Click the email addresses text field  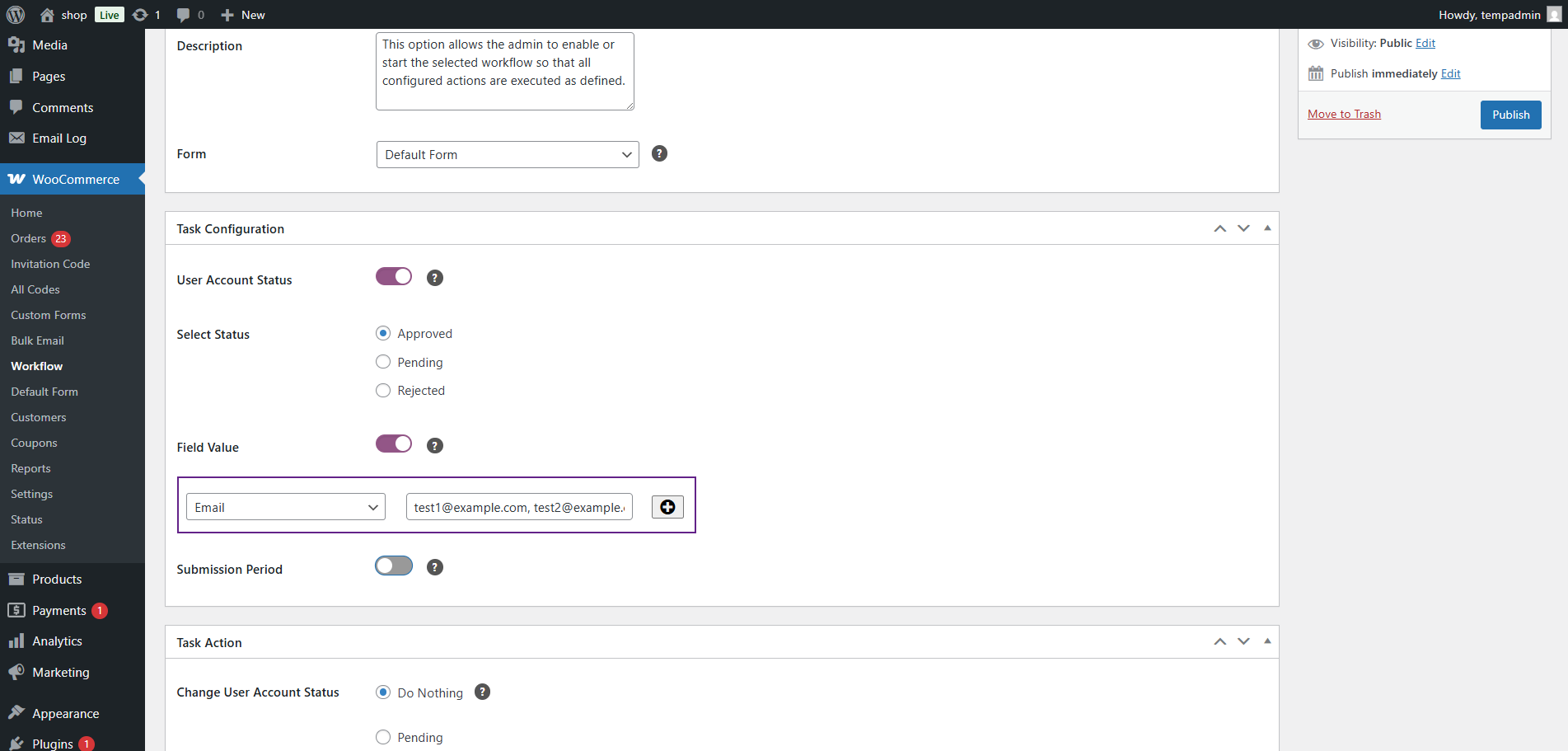(x=519, y=507)
